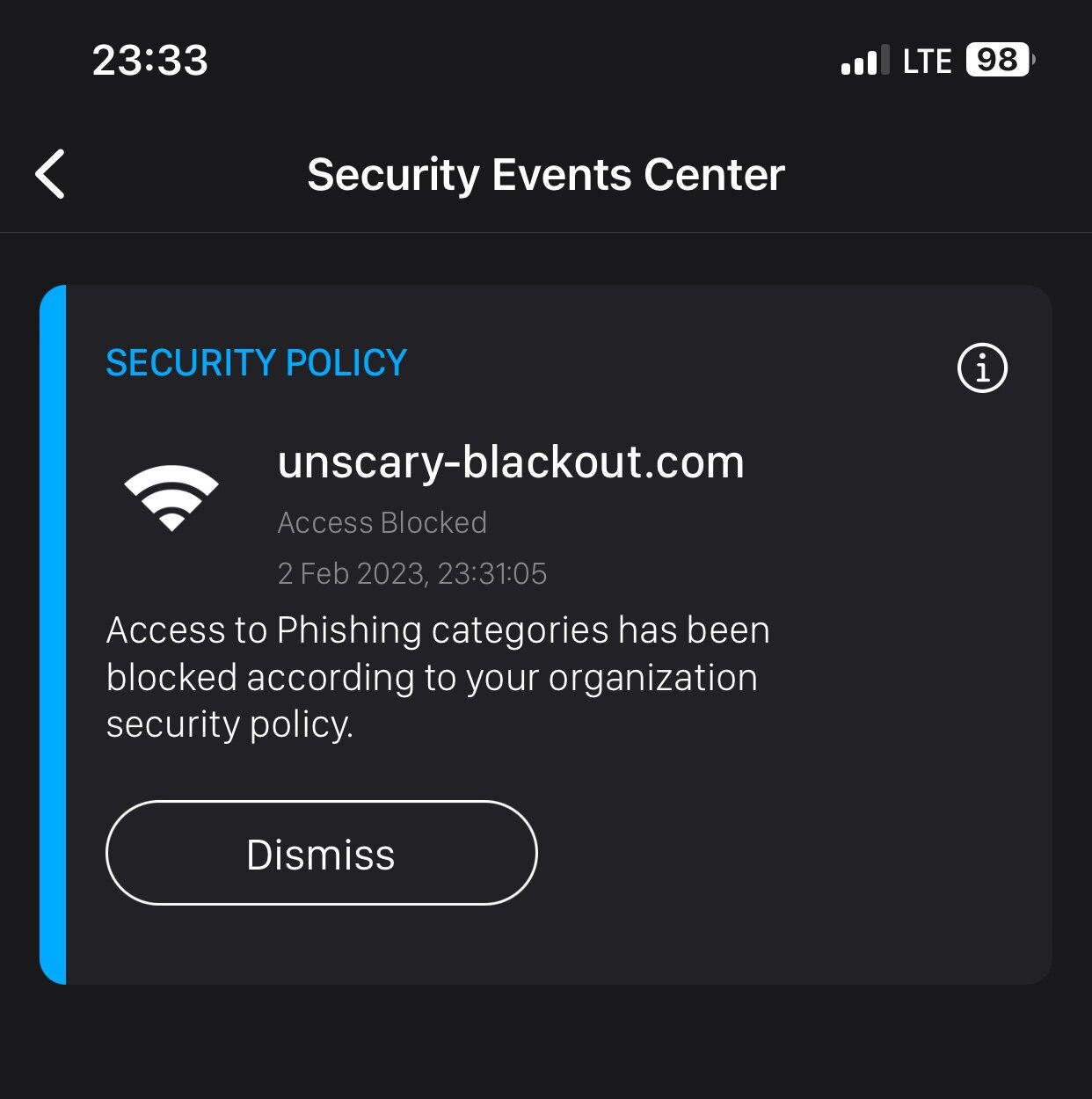This screenshot has height=1099, width=1092.
Task: Tap the unscary-blackout.com domain name
Action: click(x=511, y=462)
